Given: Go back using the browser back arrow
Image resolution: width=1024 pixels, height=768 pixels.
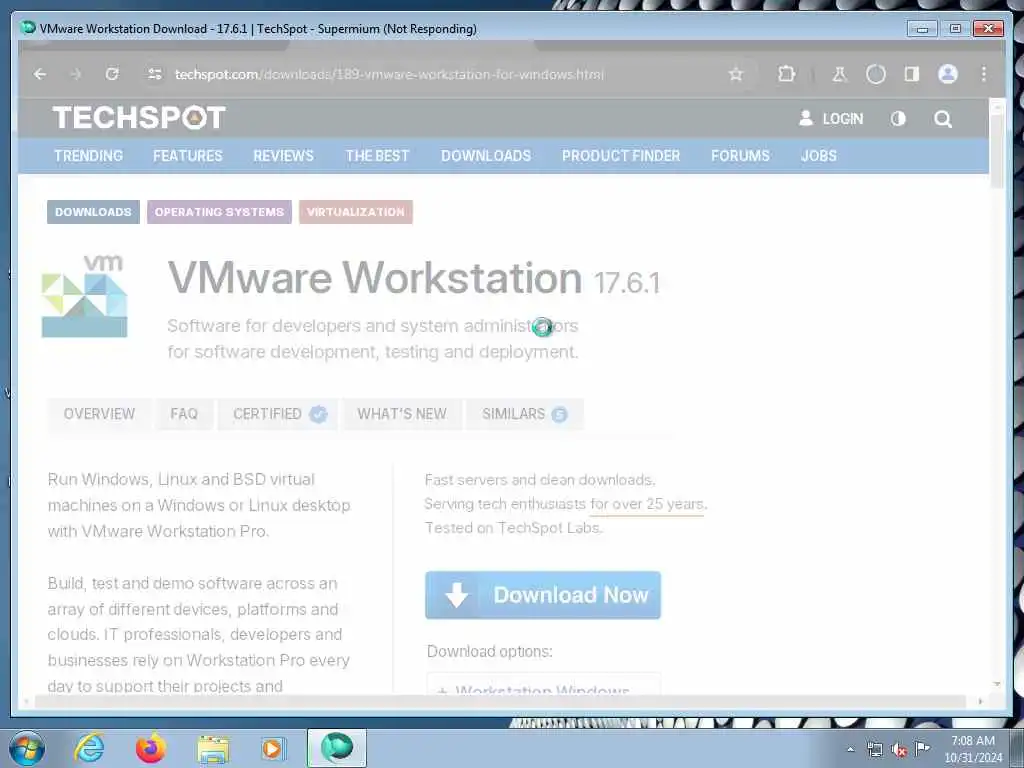Looking at the screenshot, I should (40, 74).
